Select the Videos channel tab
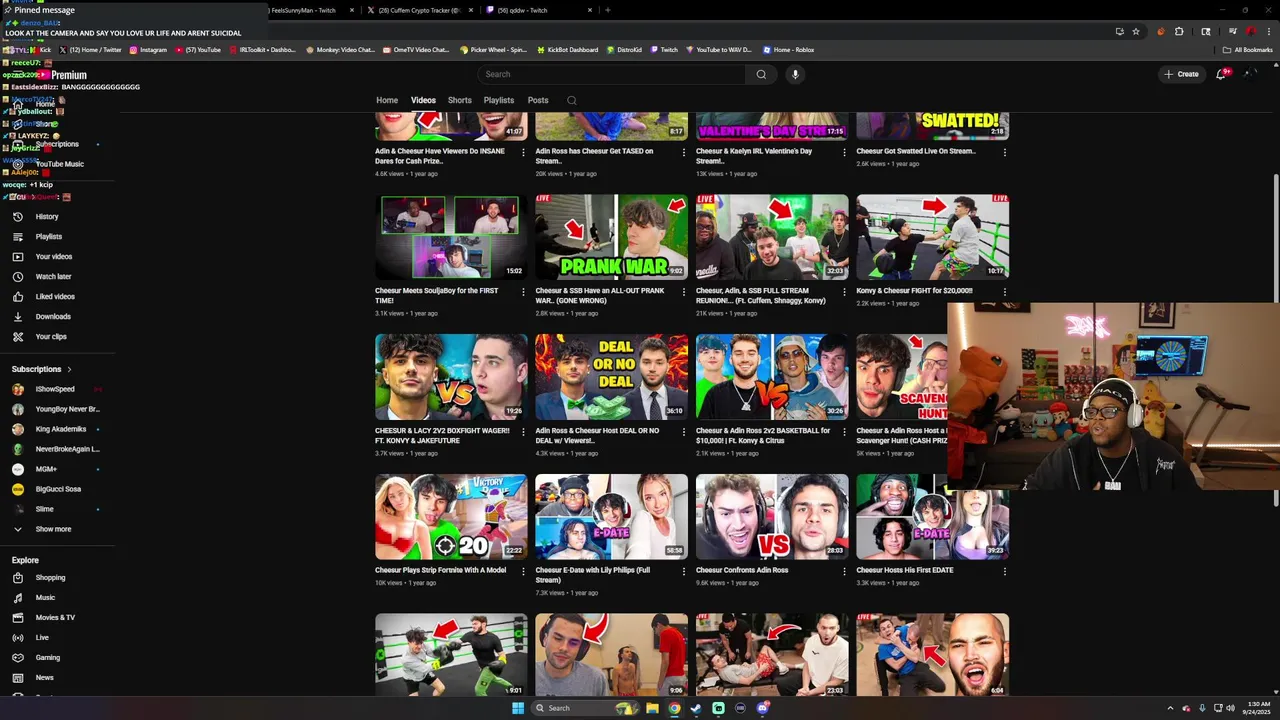Screen dimensions: 1280x720 point(423,100)
